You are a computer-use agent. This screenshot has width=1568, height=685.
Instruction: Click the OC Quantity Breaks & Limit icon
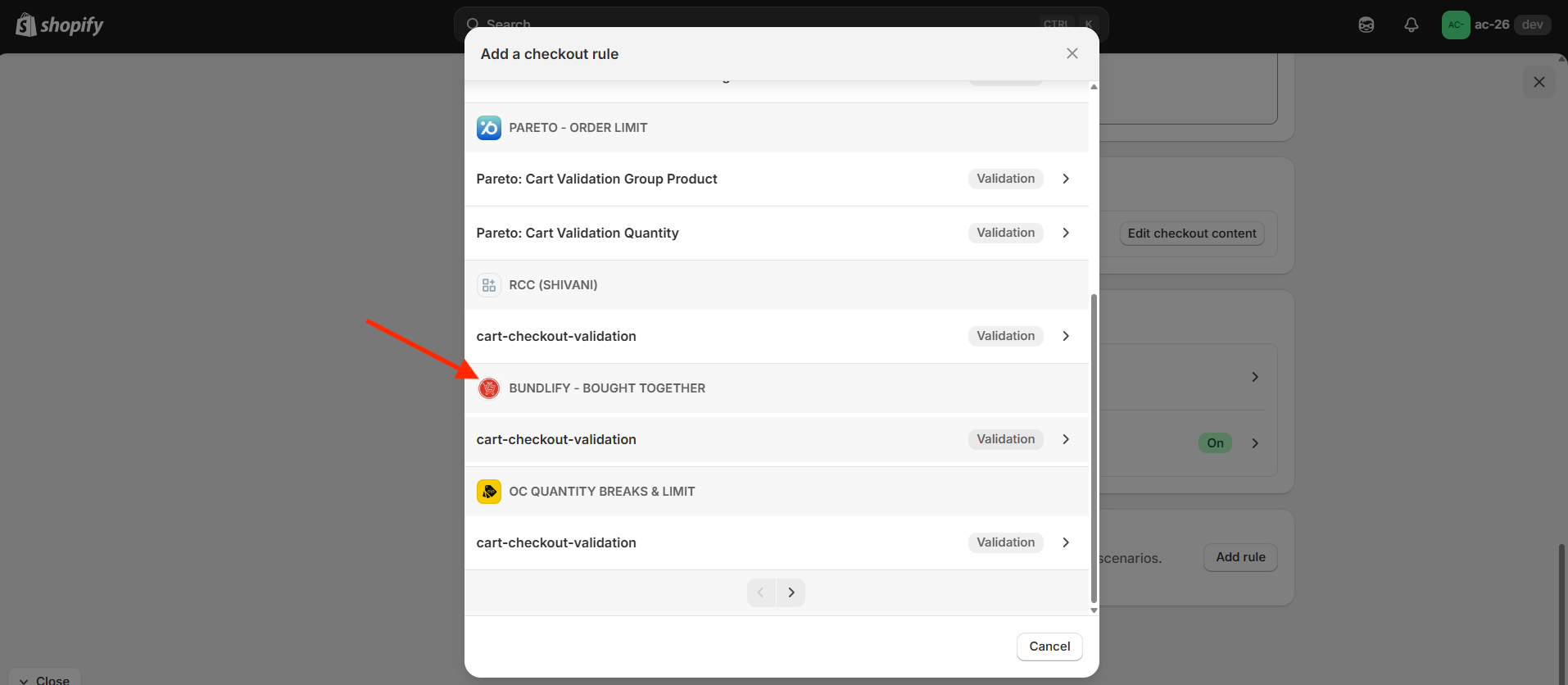click(x=489, y=492)
